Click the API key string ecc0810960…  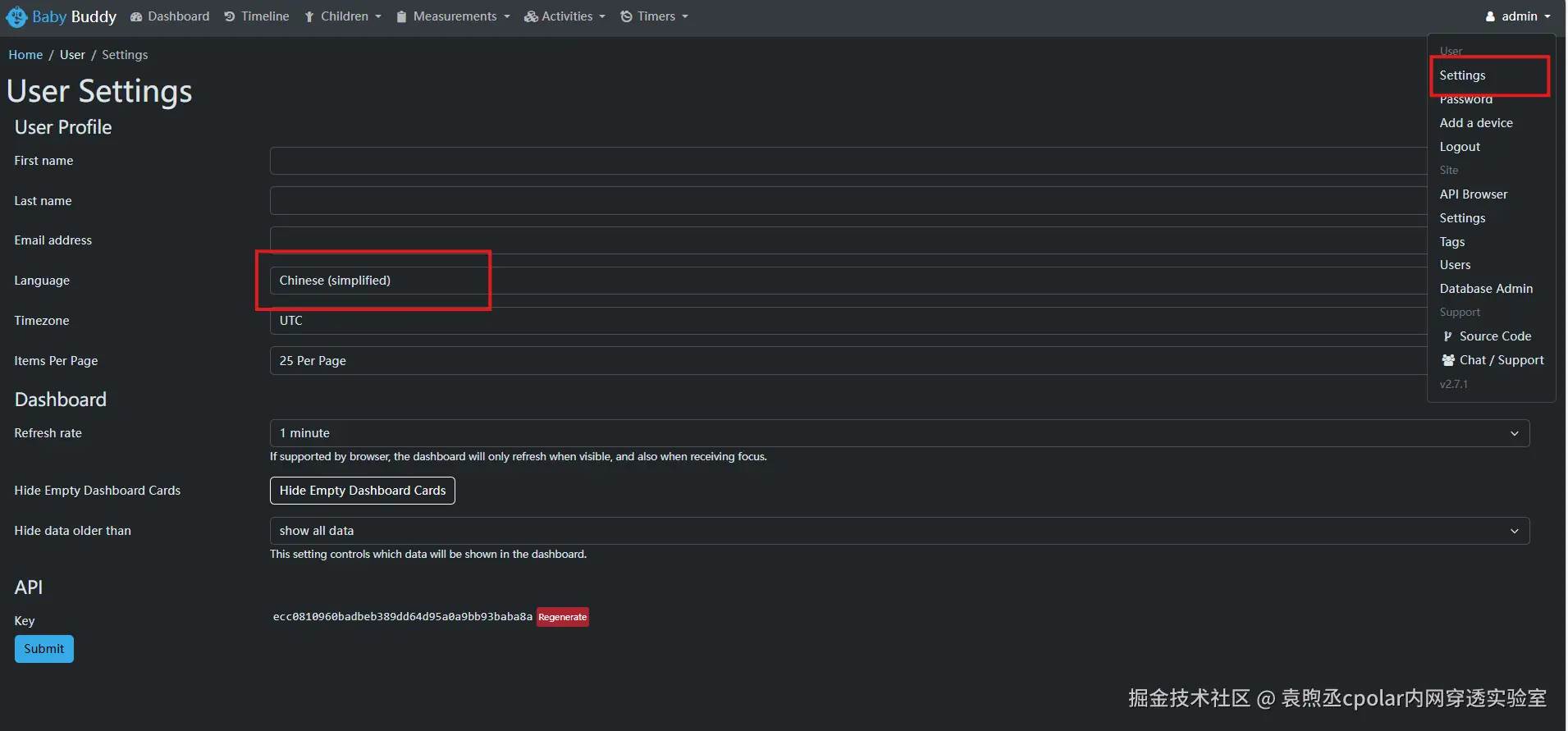coord(403,617)
